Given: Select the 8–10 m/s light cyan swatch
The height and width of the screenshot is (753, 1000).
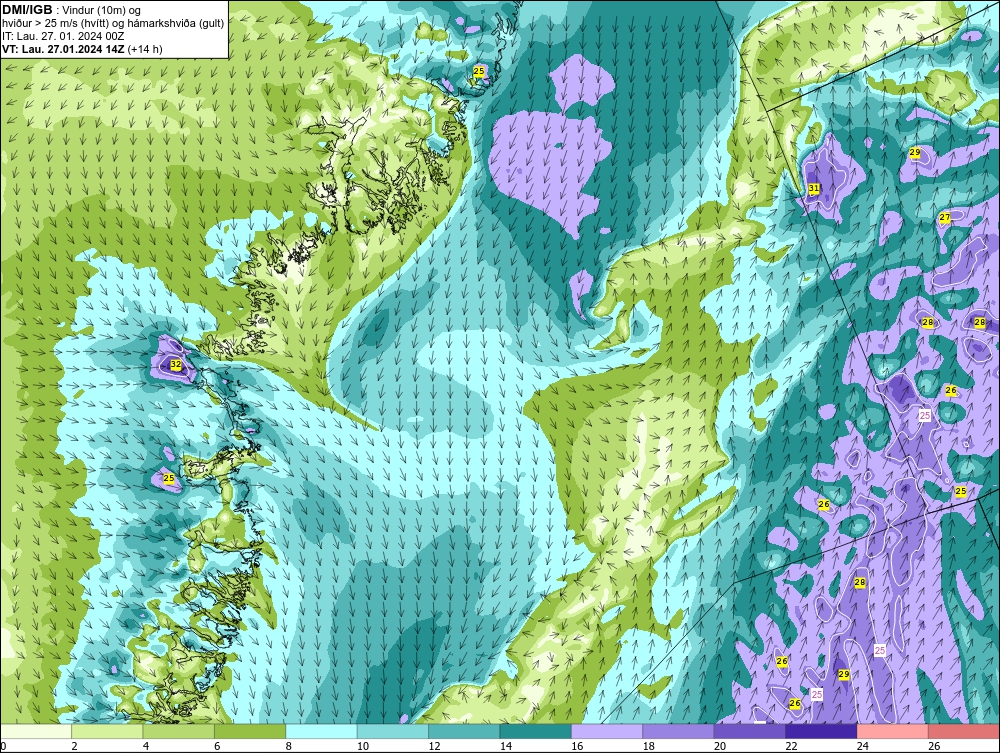Looking at the screenshot, I should (x=321, y=731).
